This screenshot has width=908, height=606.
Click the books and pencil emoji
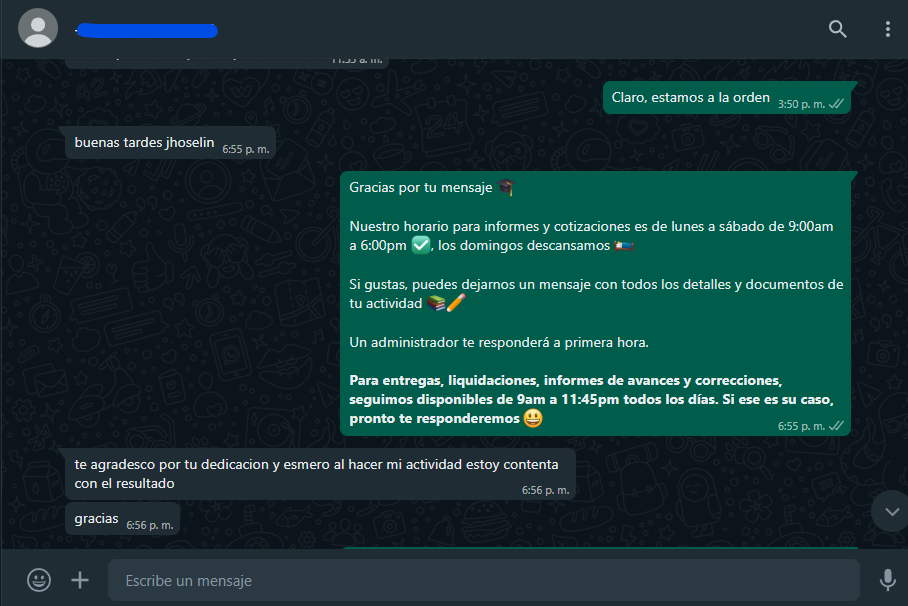(x=446, y=303)
